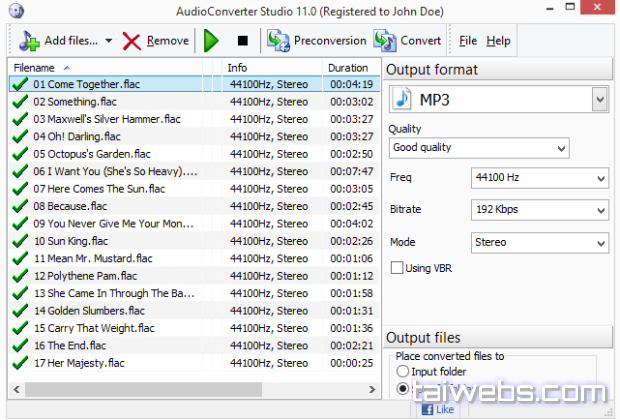Screen dimensions: 620x420
Task: Expand the Quality dropdown
Action: (560, 148)
